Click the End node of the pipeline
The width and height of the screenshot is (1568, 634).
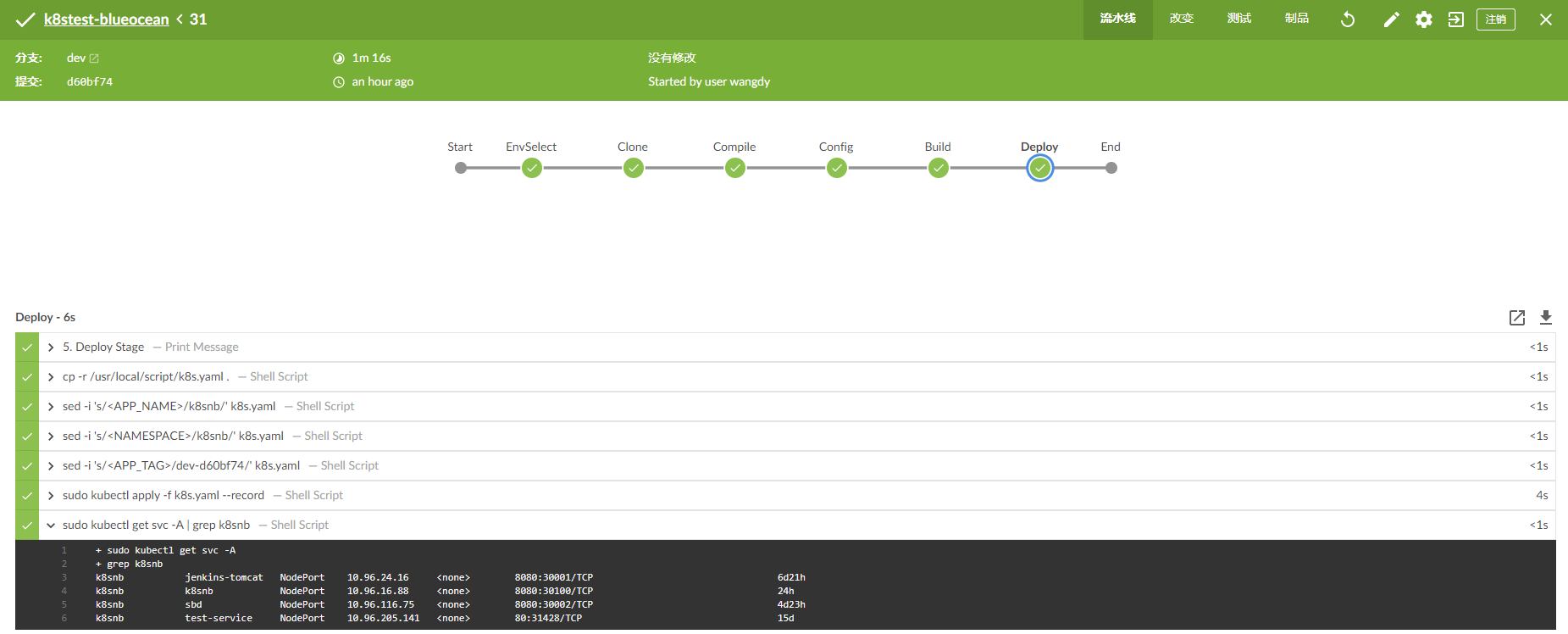[x=1111, y=168]
